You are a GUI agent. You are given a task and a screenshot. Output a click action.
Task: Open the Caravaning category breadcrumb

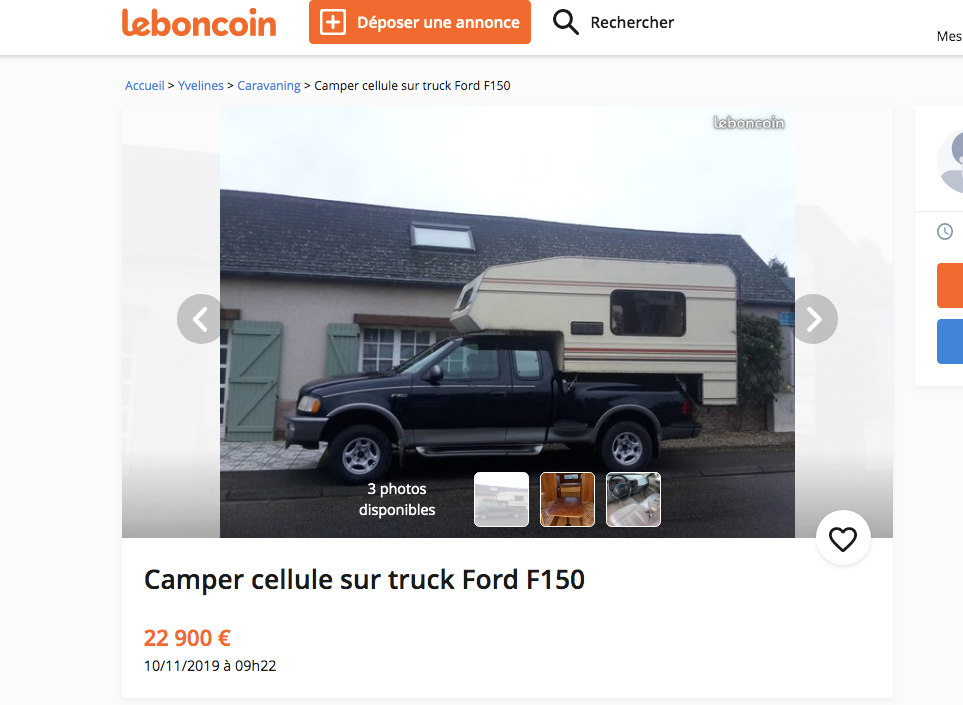click(x=269, y=85)
